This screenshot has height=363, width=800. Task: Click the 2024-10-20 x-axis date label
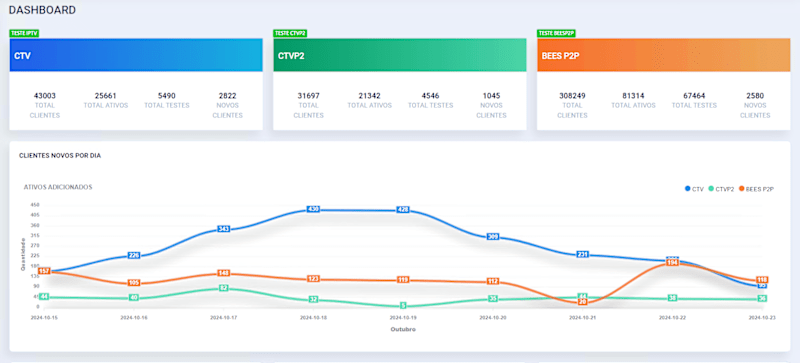click(493, 317)
